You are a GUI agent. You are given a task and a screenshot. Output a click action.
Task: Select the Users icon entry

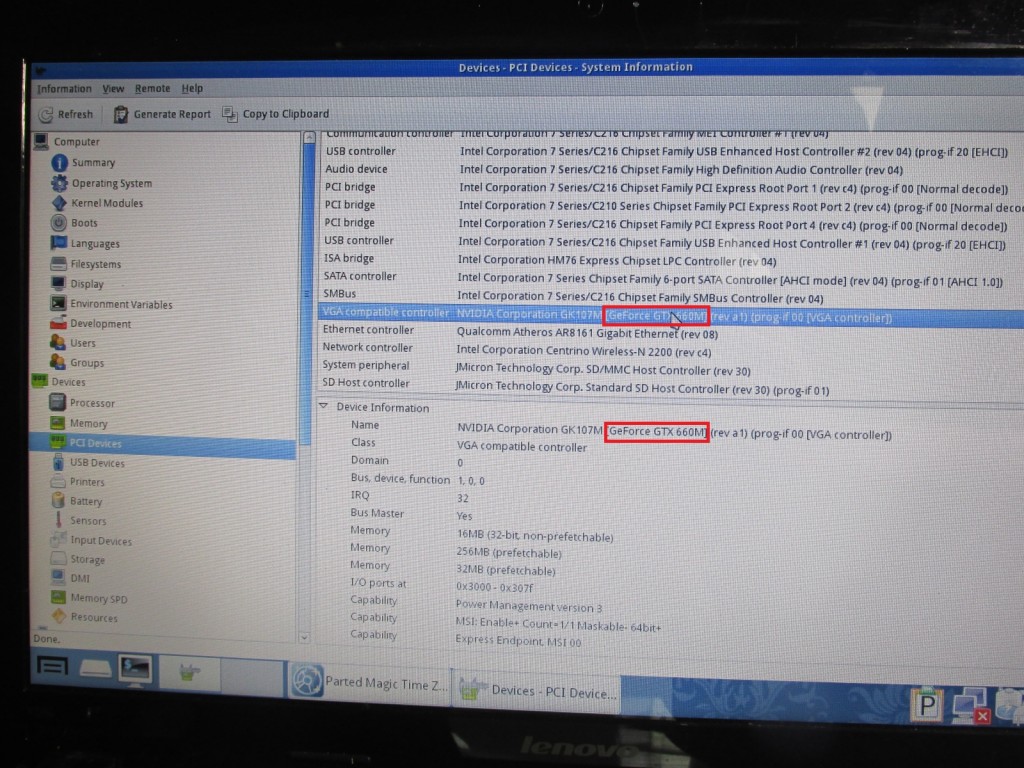coord(58,342)
